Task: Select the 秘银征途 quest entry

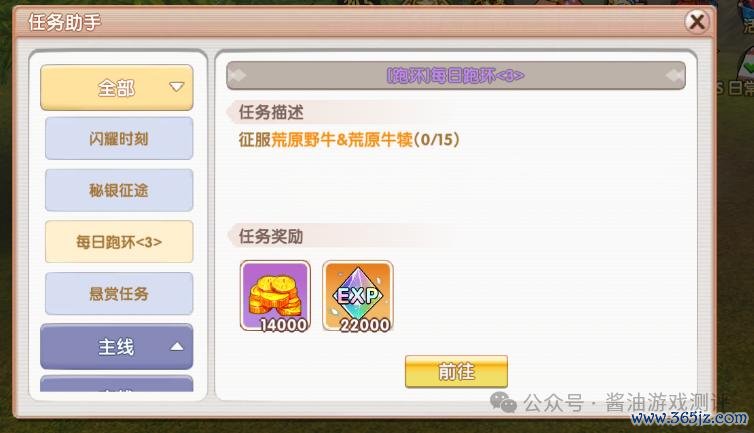Action: 119,190
